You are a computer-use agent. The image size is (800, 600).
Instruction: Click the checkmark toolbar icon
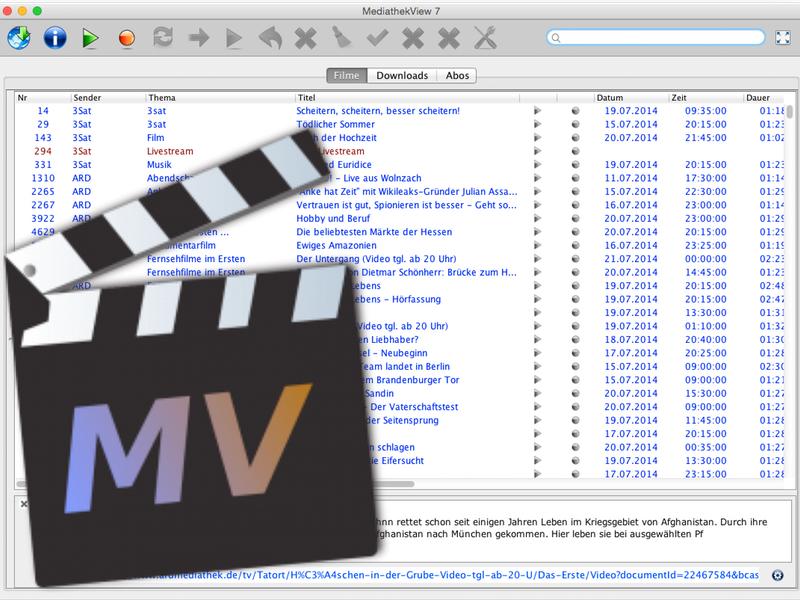[x=378, y=38]
